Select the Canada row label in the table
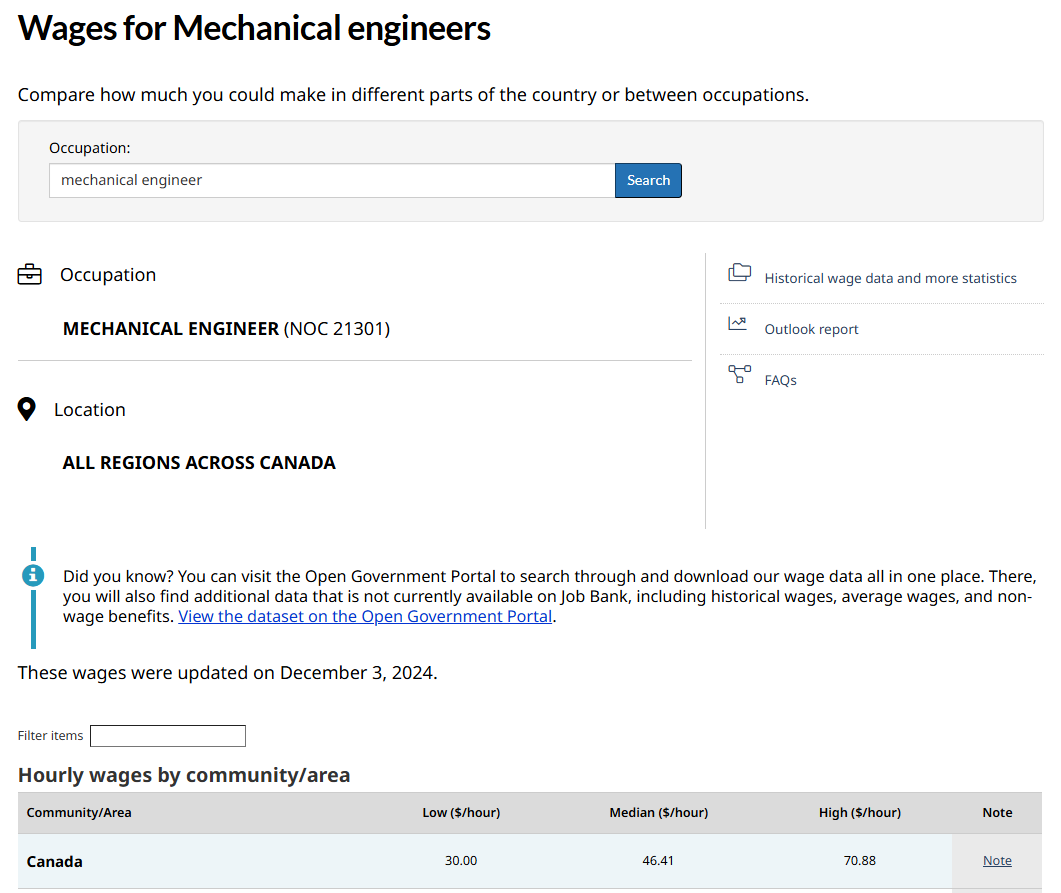1061x893 pixels. (55, 862)
